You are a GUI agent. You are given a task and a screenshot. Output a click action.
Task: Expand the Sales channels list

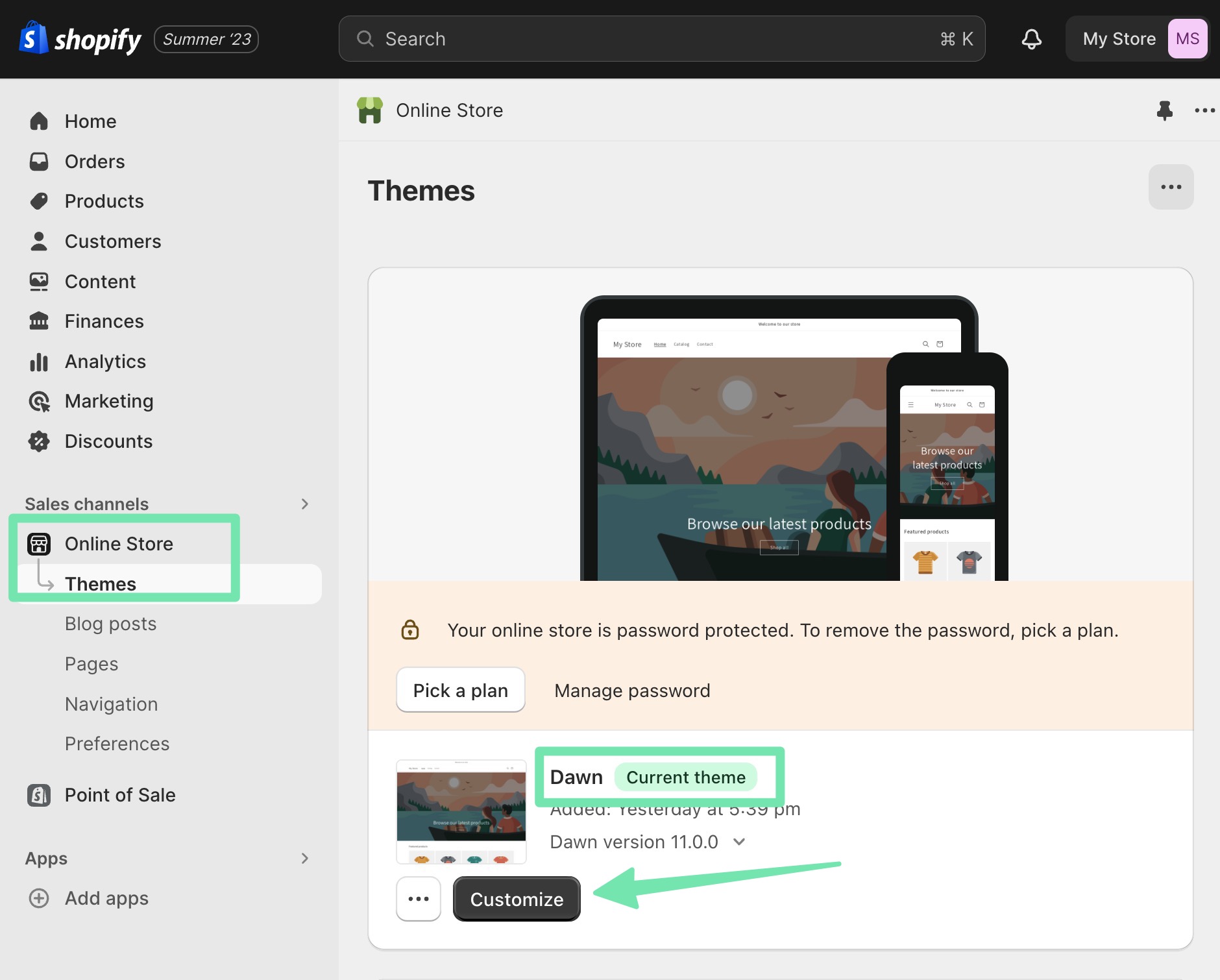click(304, 504)
